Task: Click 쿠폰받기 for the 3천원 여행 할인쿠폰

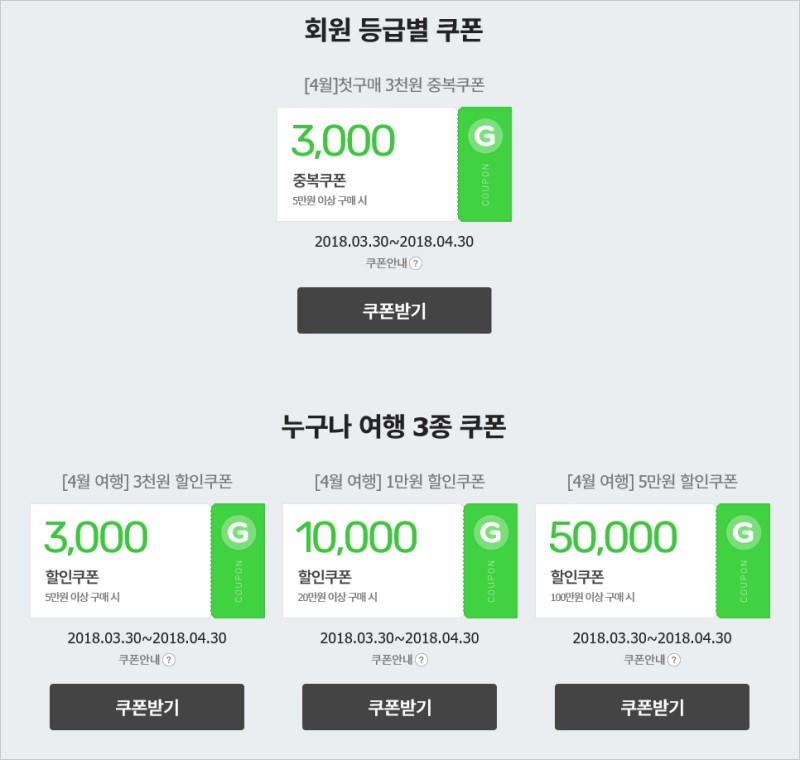Action: pos(146,707)
